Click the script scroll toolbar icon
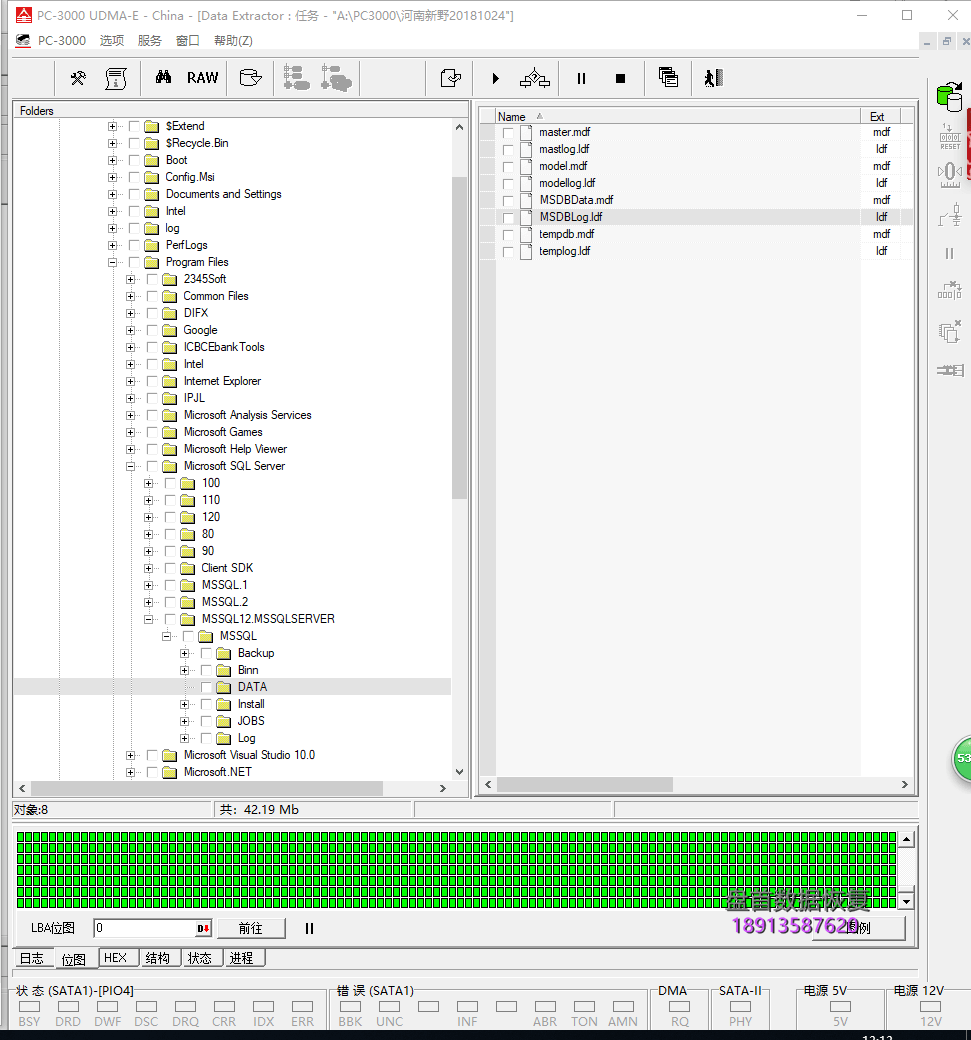This screenshot has width=971, height=1040. pyautogui.click(x=116, y=78)
